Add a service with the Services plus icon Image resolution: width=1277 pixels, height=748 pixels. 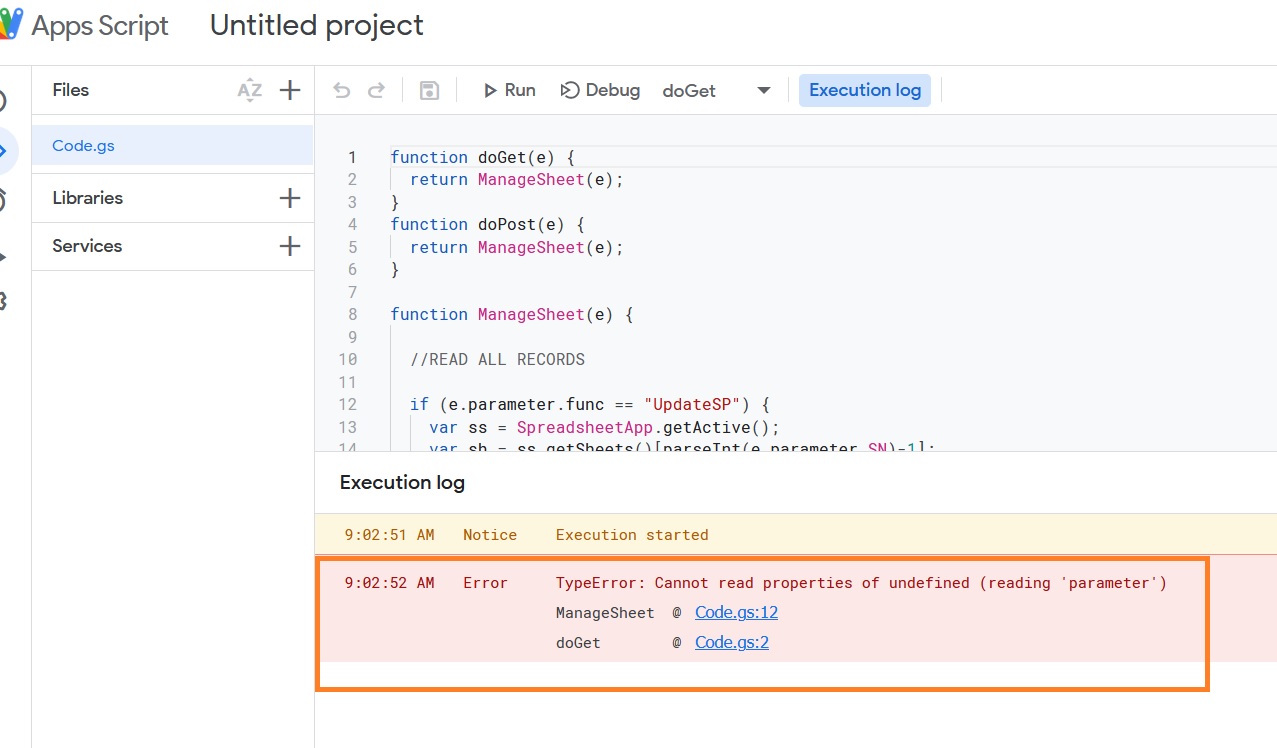point(290,246)
